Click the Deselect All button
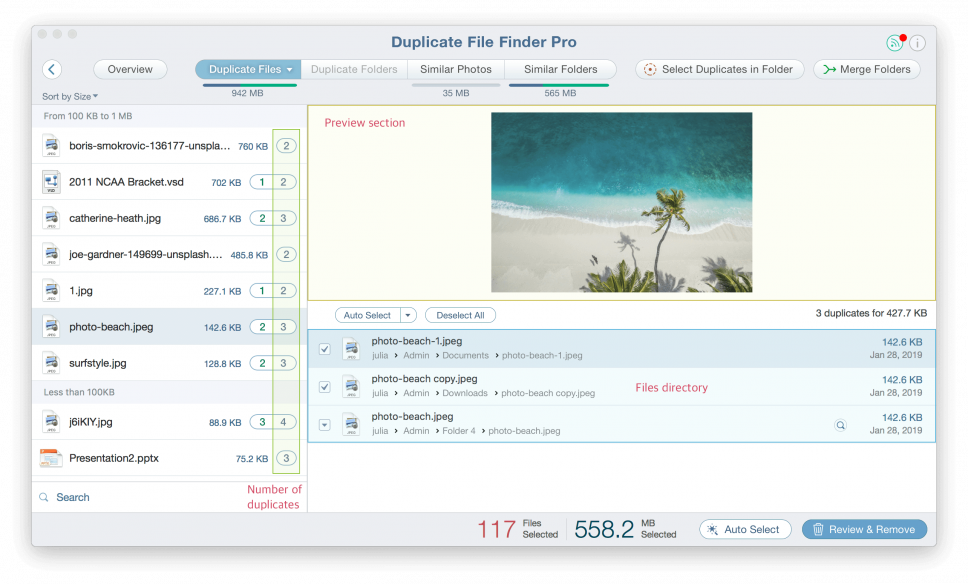The height and width of the screenshot is (584, 968). [460, 314]
